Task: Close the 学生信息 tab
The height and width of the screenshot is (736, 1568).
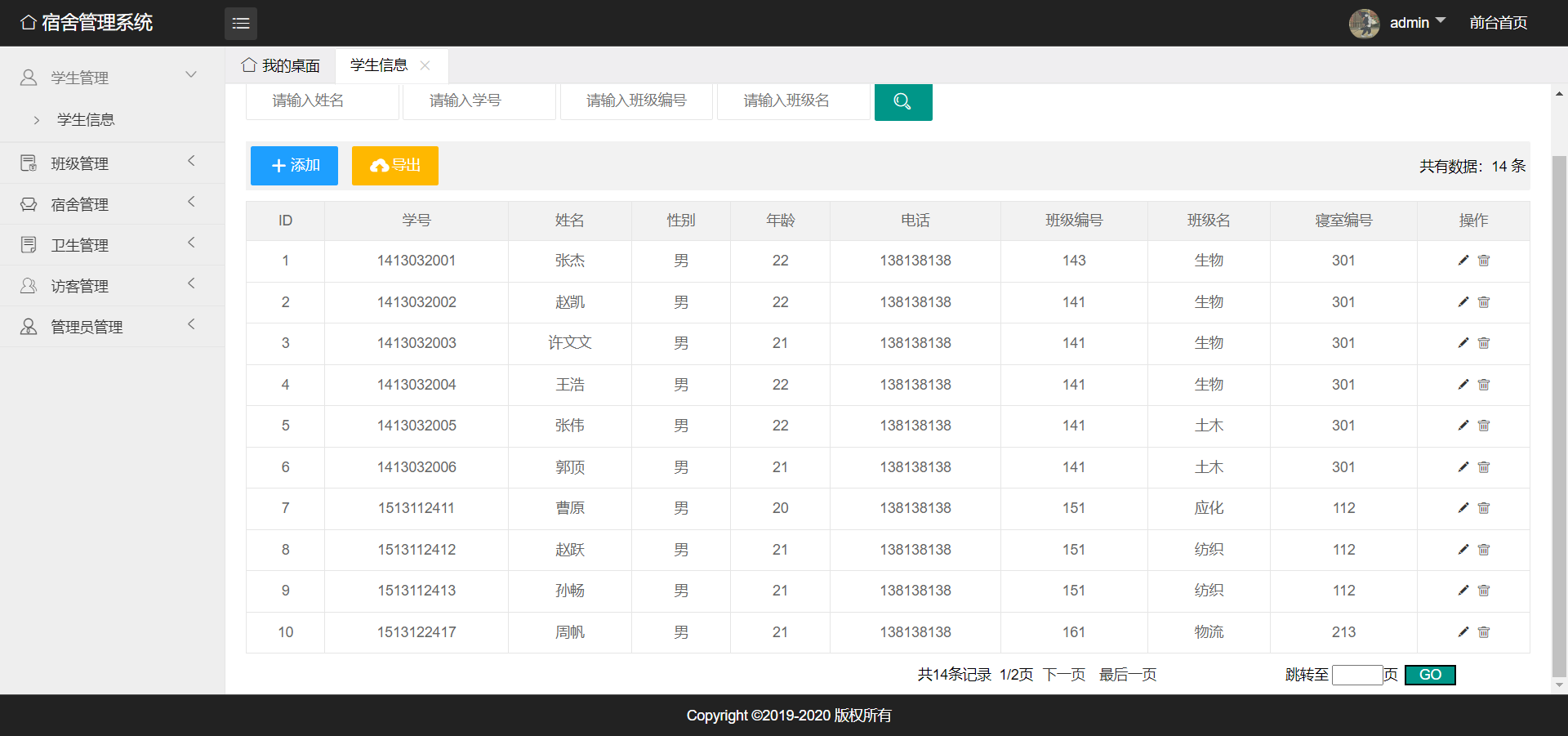Action: pyautogui.click(x=425, y=65)
